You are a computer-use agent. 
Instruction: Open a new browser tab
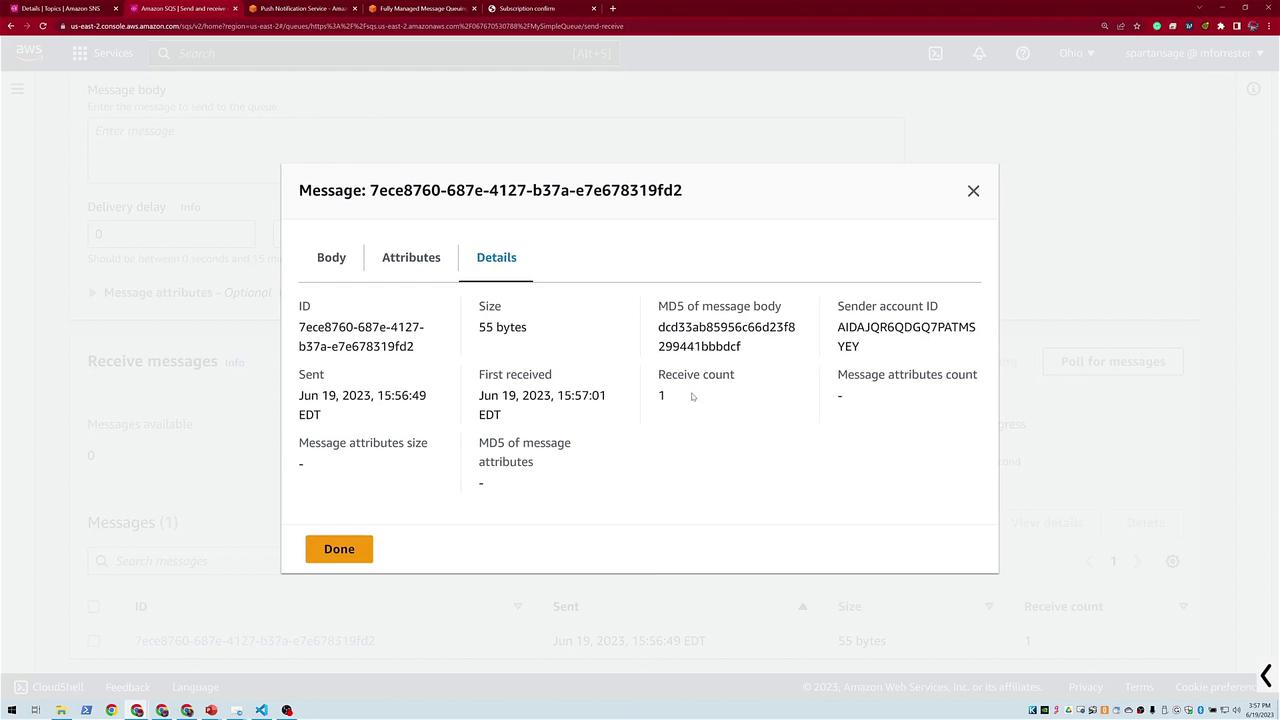613,8
